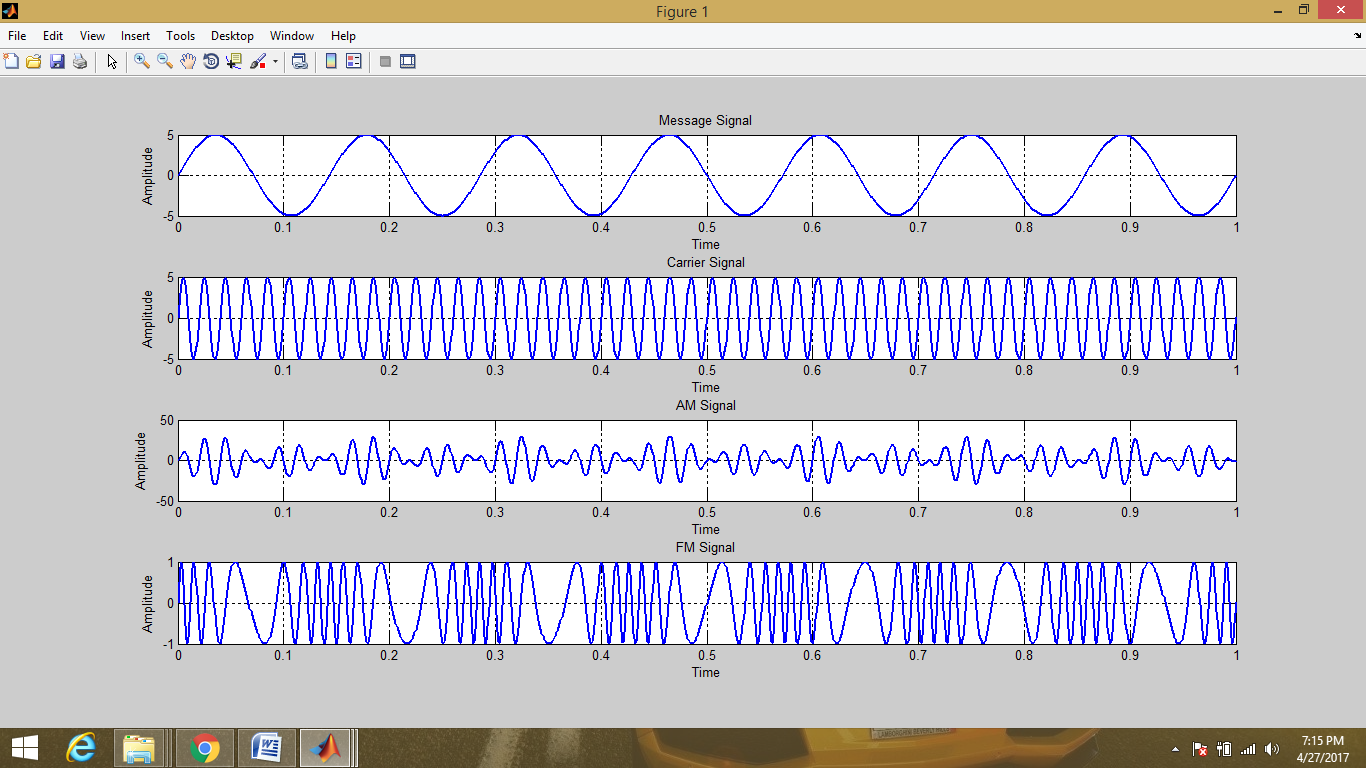Select the Brush data tool
This screenshot has height=768, width=1366.
(x=258, y=61)
